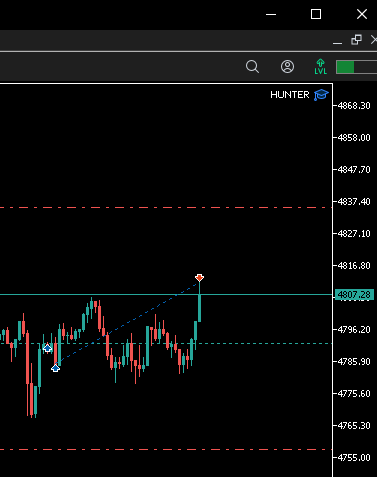
Task: Click the 4858.00 price scale label
Action: click(354, 138)
